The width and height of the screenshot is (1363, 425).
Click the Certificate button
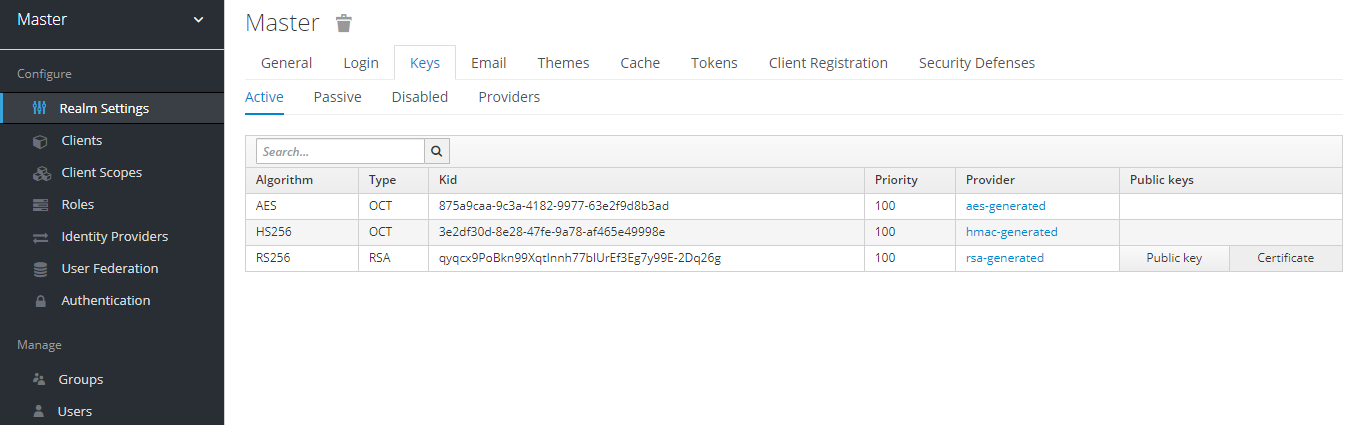[x=1285, y=258]
